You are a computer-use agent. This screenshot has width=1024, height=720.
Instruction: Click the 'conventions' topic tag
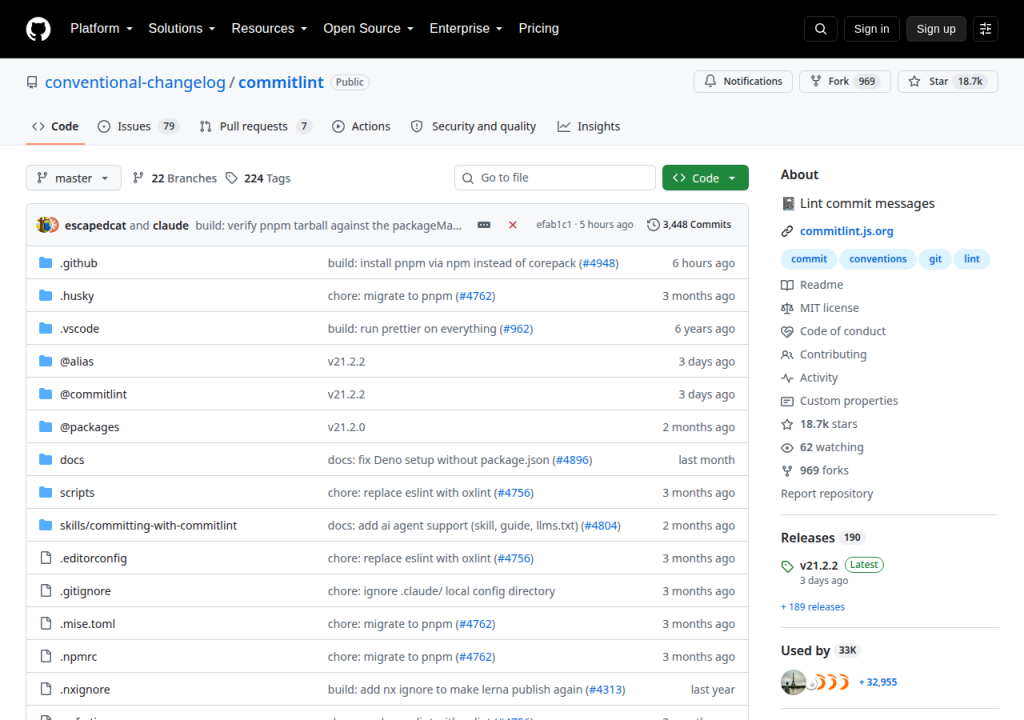(877, 259)
